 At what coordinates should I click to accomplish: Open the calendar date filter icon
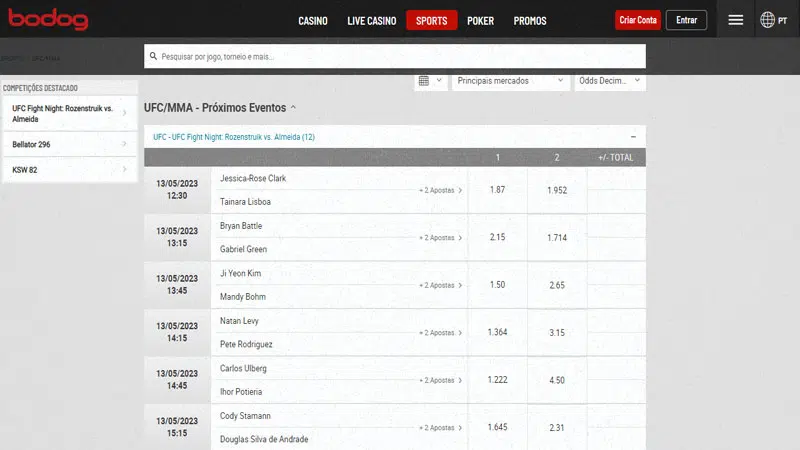click(424, 81)
